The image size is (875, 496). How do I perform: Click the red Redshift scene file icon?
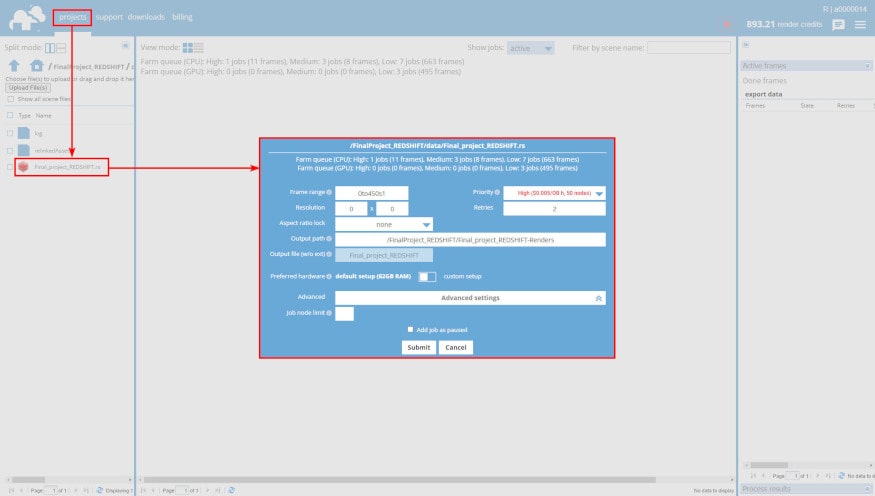23,166
